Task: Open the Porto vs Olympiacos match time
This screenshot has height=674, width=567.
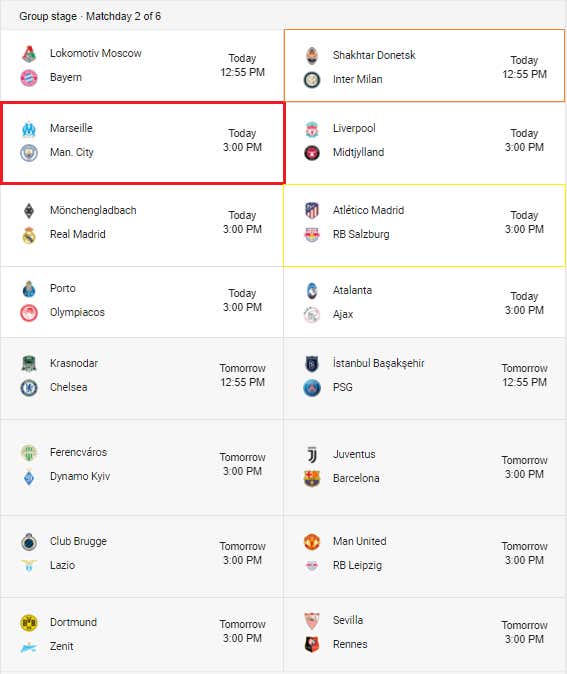Action: pyautogui.click(x=242, y=300)
